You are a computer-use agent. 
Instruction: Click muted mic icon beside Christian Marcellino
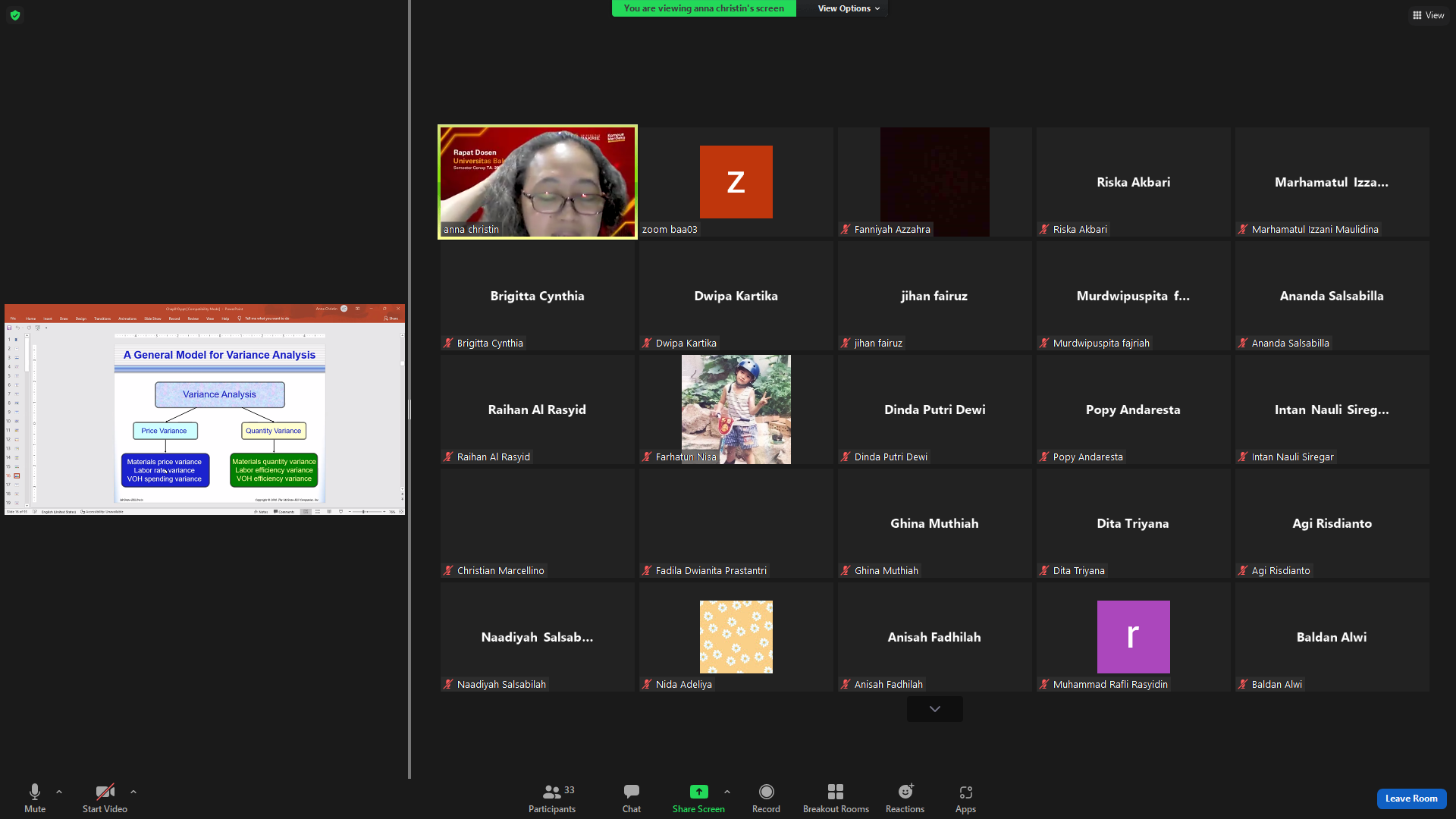448,570
